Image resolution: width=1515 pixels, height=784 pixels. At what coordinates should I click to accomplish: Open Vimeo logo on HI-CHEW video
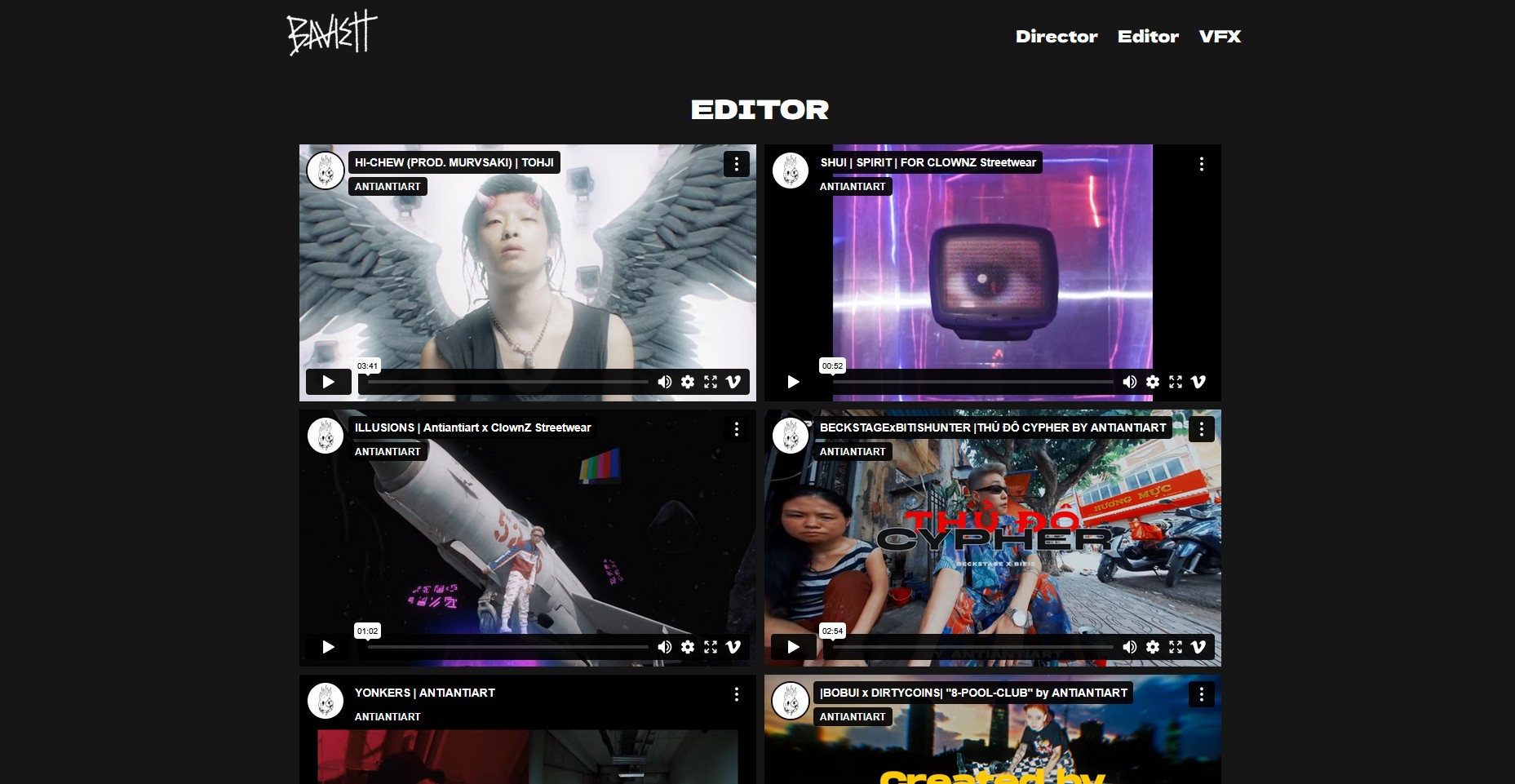tap(733, 382)
